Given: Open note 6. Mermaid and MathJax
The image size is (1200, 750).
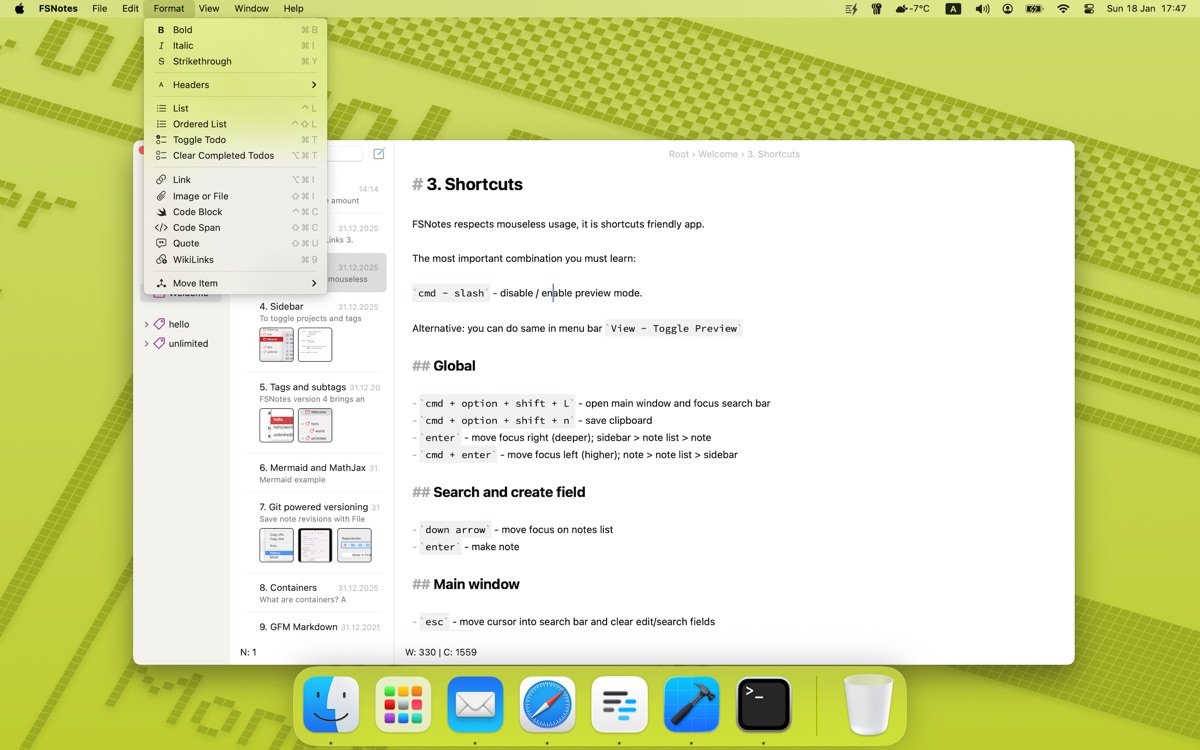Looking at the screenshot, I should pyautogui.click(x=314, y=473).
